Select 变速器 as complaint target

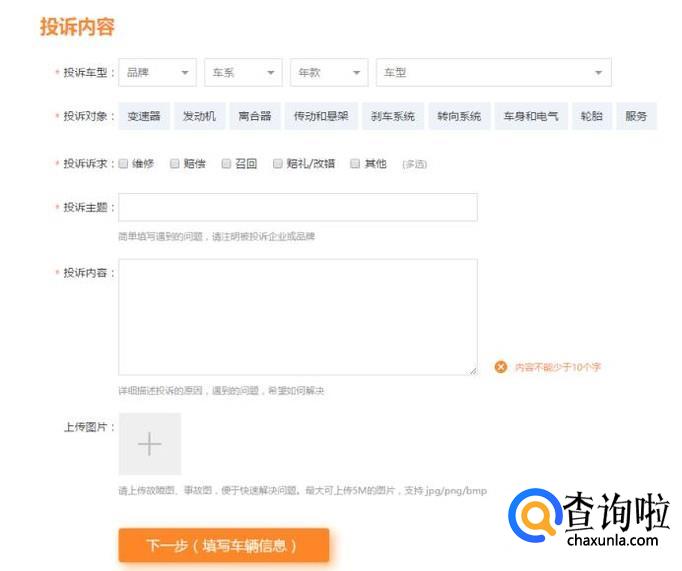[144, 117]
